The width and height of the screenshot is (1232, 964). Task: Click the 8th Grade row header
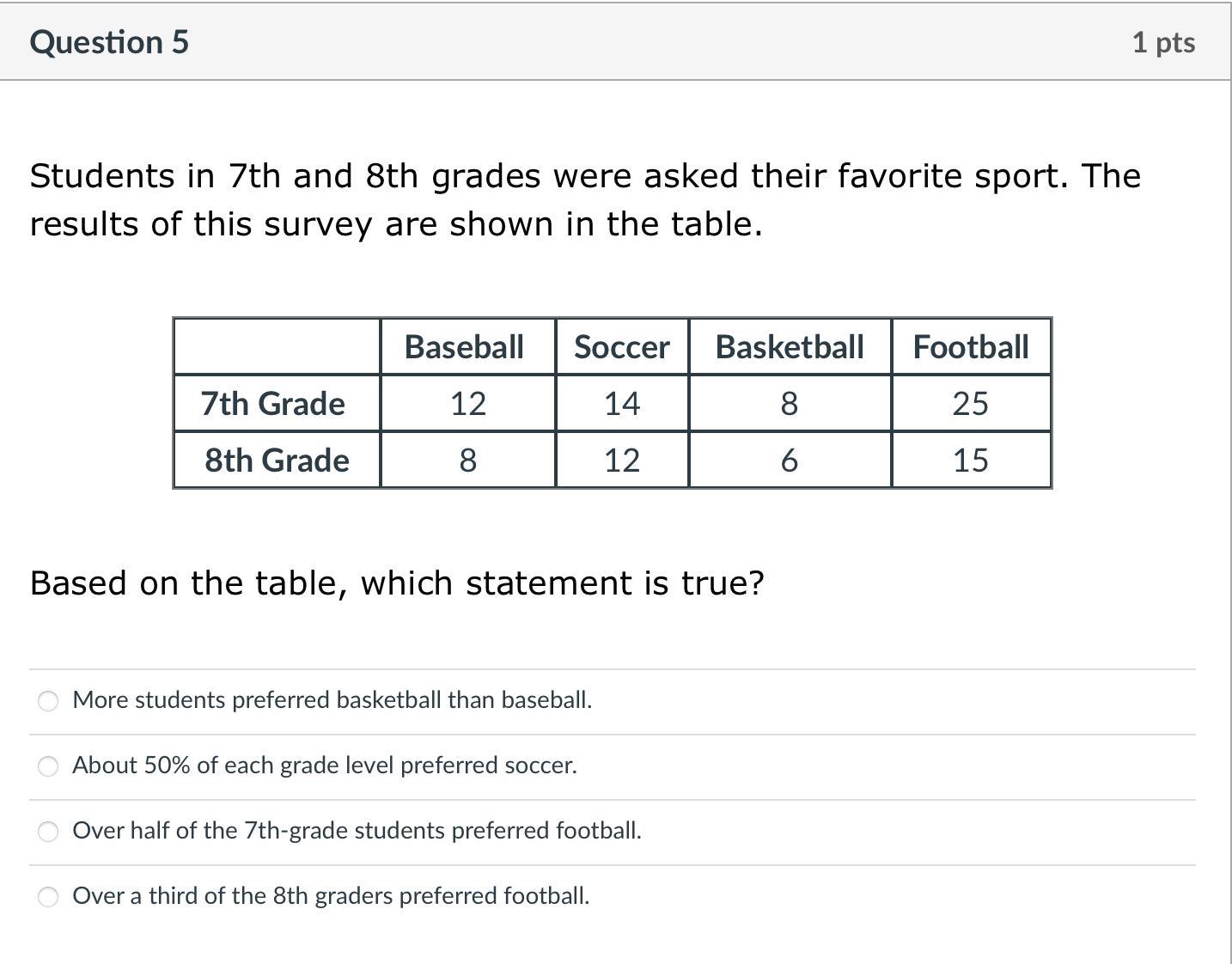(x=277, y=461)
